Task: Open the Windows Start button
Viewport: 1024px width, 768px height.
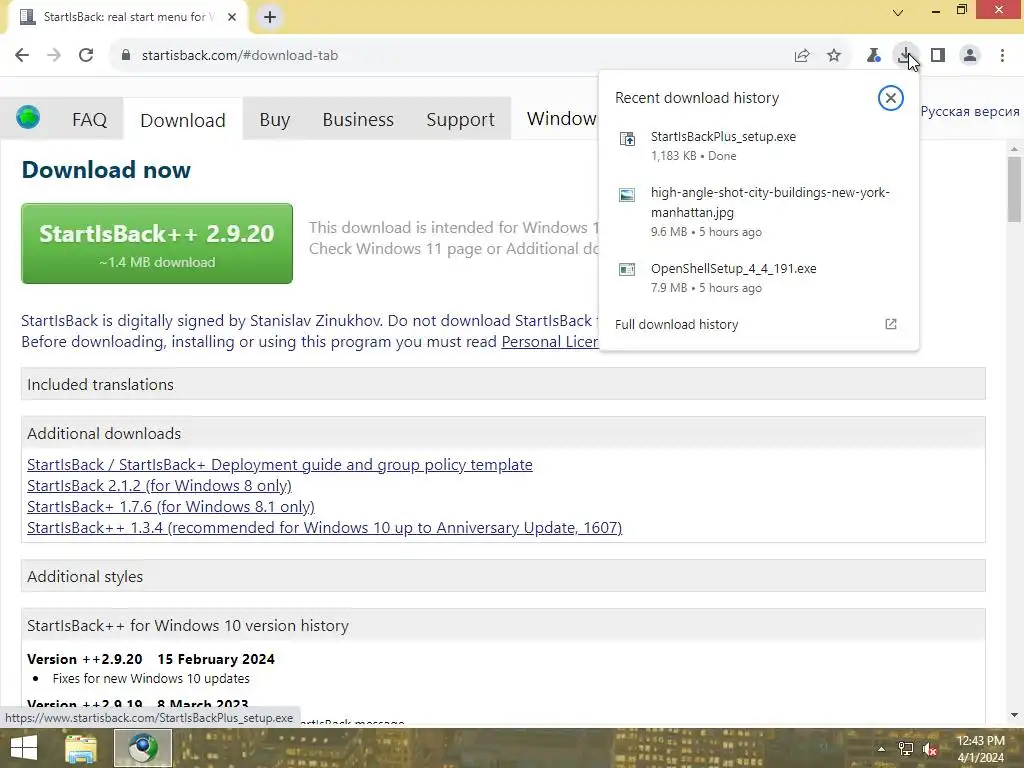Action: (24, 748)
